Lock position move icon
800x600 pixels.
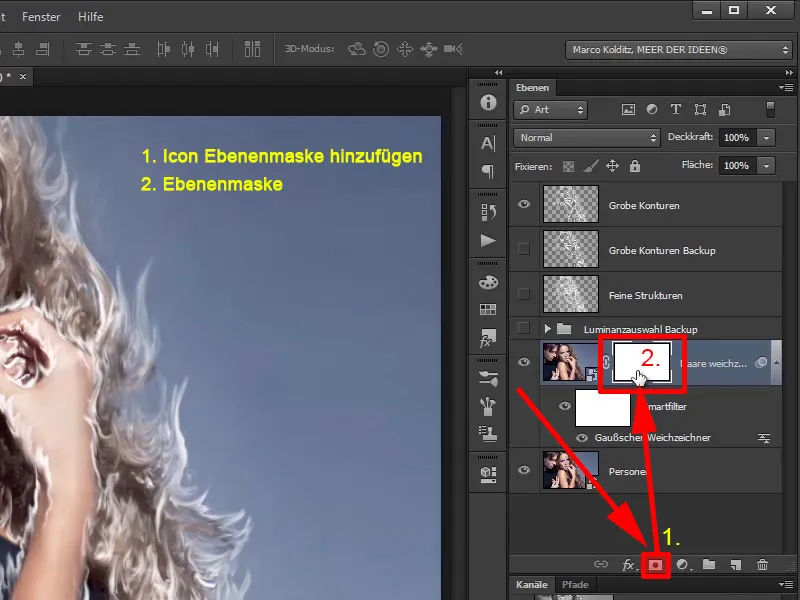point(612,166)
